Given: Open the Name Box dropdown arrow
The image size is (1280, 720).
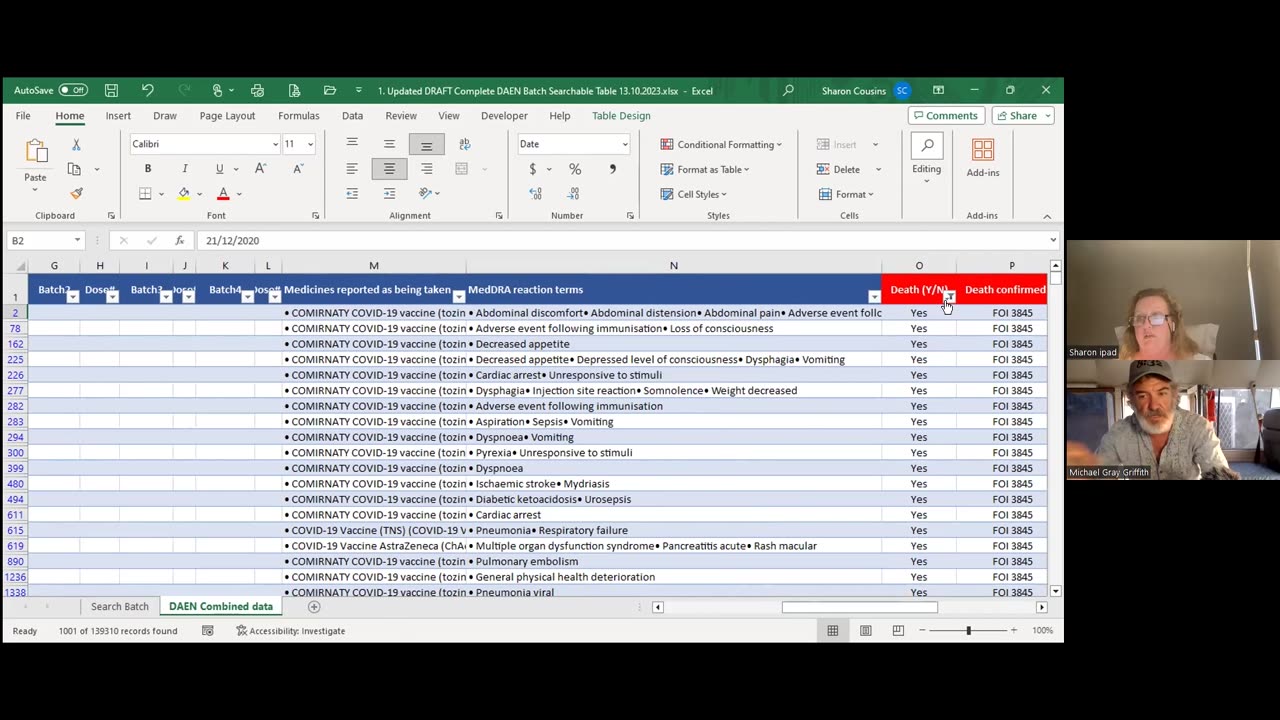Looking at the screenshot, I should pyautogui.click(x=77, y=240).
